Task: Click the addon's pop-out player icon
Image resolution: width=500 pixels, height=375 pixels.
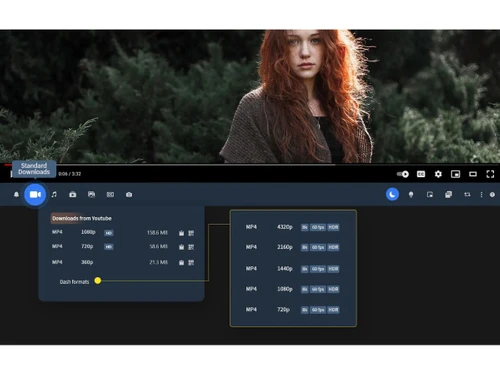Action: tap(430, 194)
